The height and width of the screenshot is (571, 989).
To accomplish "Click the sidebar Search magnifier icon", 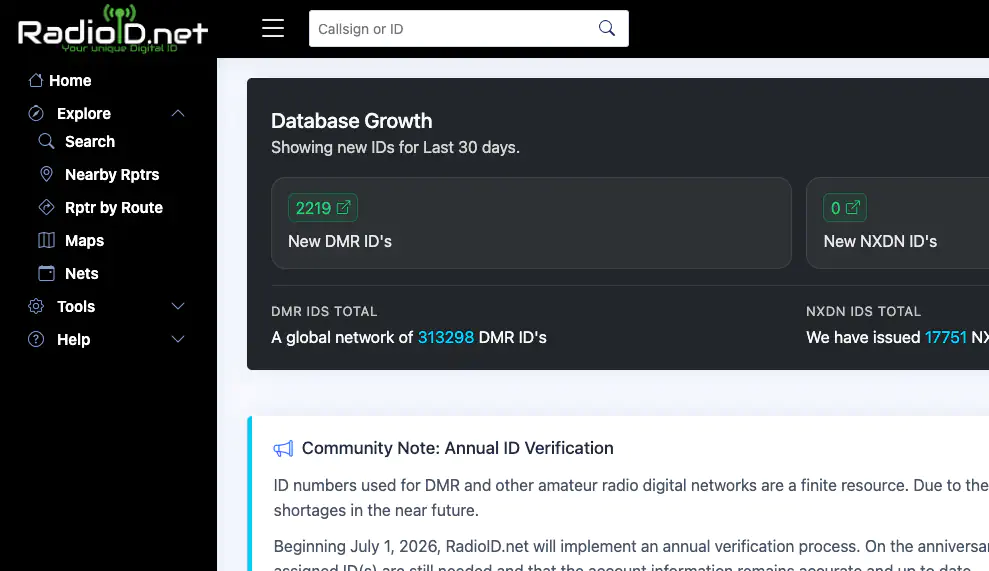I will tap(46, 141).
